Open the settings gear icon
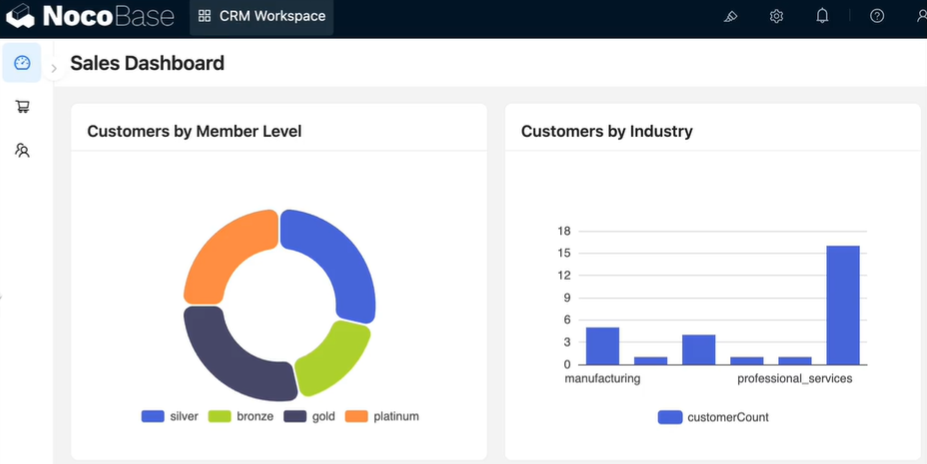Screen dimensions: 927x464 point(776,17)
